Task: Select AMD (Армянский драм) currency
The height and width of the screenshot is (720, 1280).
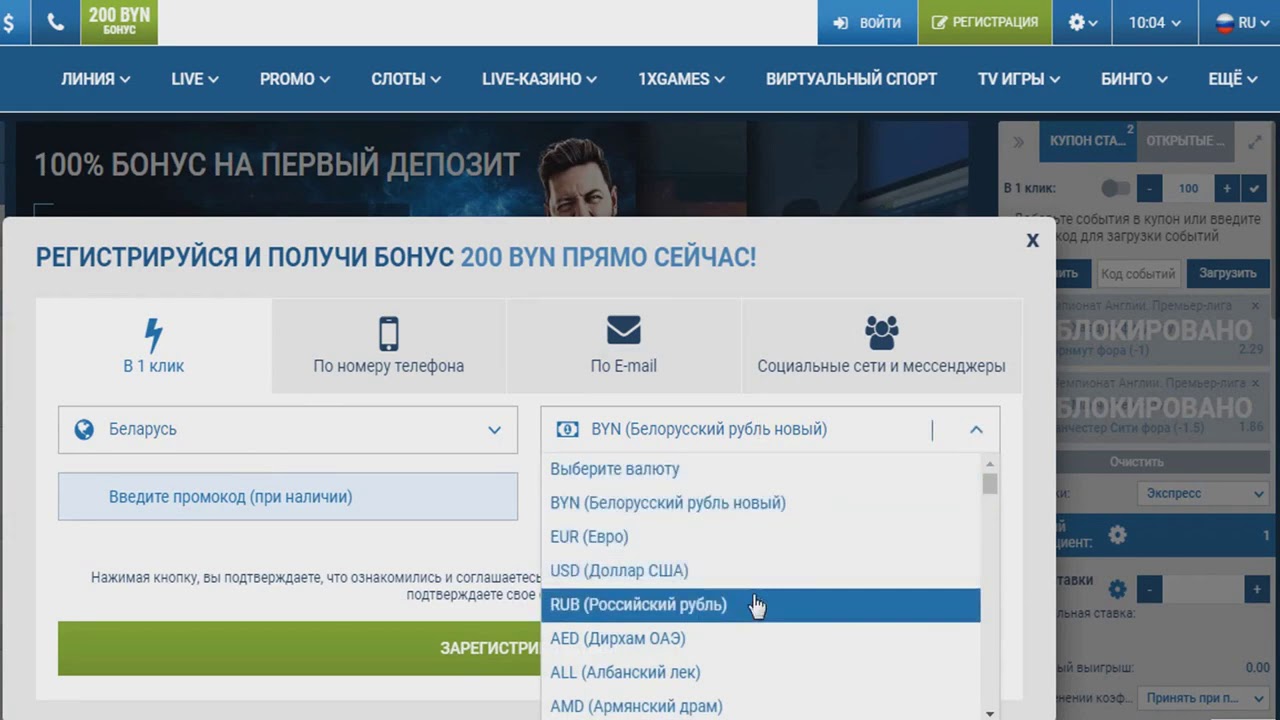Action: 761,706
